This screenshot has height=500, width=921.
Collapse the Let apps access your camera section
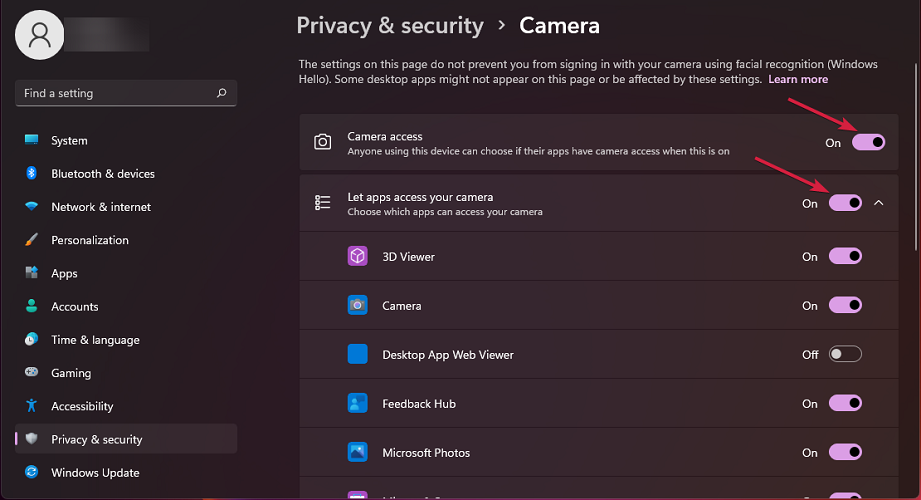pos(879,203)
